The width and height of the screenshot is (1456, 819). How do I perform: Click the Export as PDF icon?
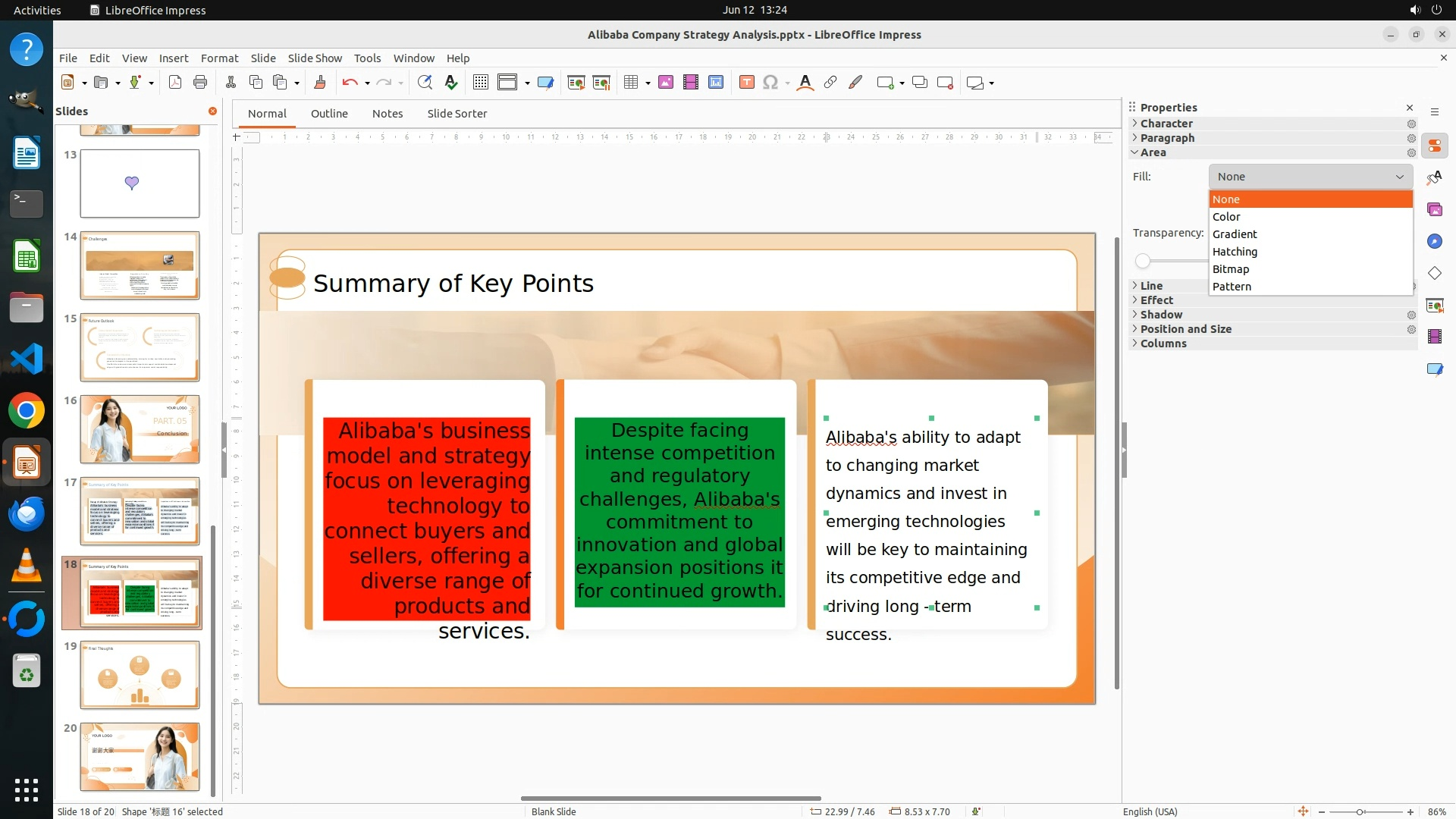pyautogui.click(x=175, y=83)
